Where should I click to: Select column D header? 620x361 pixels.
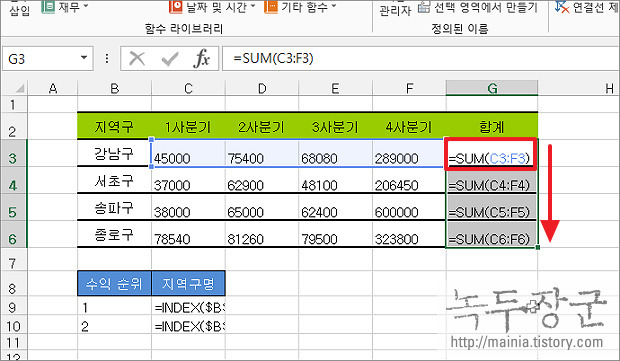point(262,88)
